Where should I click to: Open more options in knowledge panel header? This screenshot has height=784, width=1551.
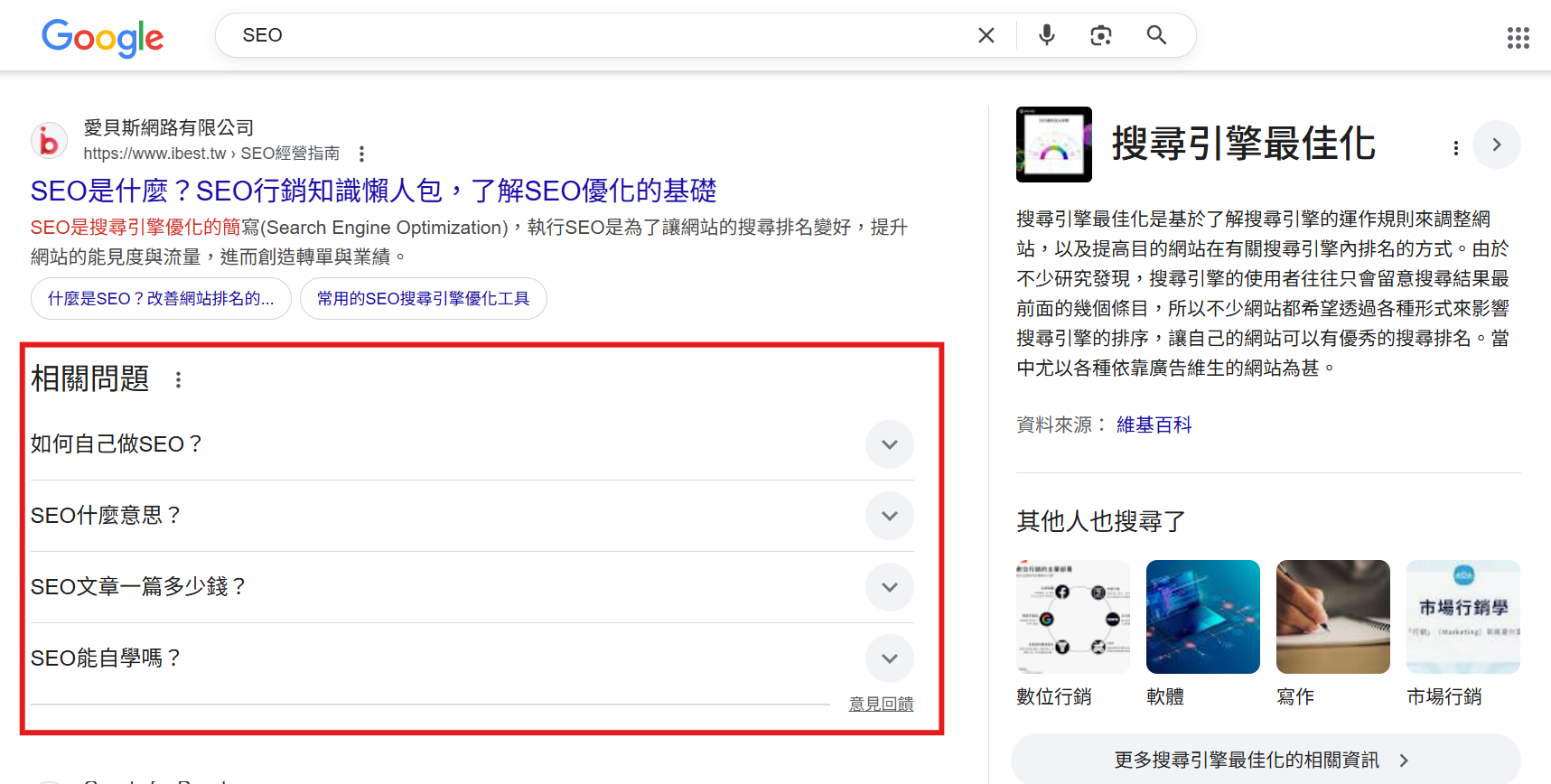pos(1455,147)
